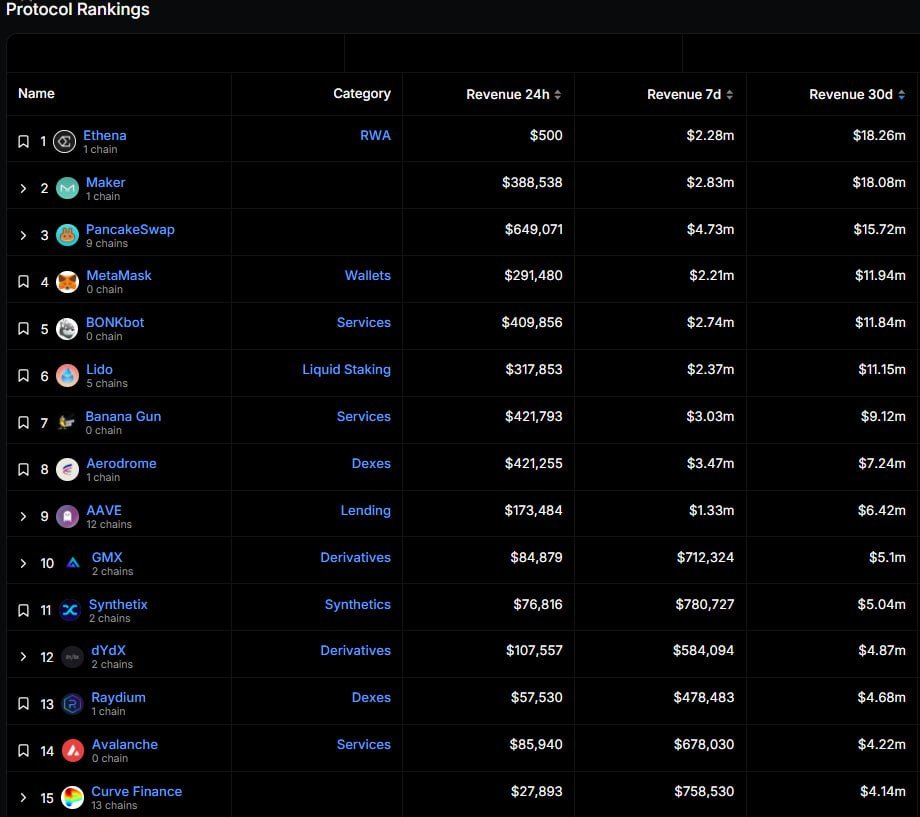Image resolution: width=920 pixels, height=817 pixels.
Task: Go to the BONKbot page
Action: [x=115, y=322]
